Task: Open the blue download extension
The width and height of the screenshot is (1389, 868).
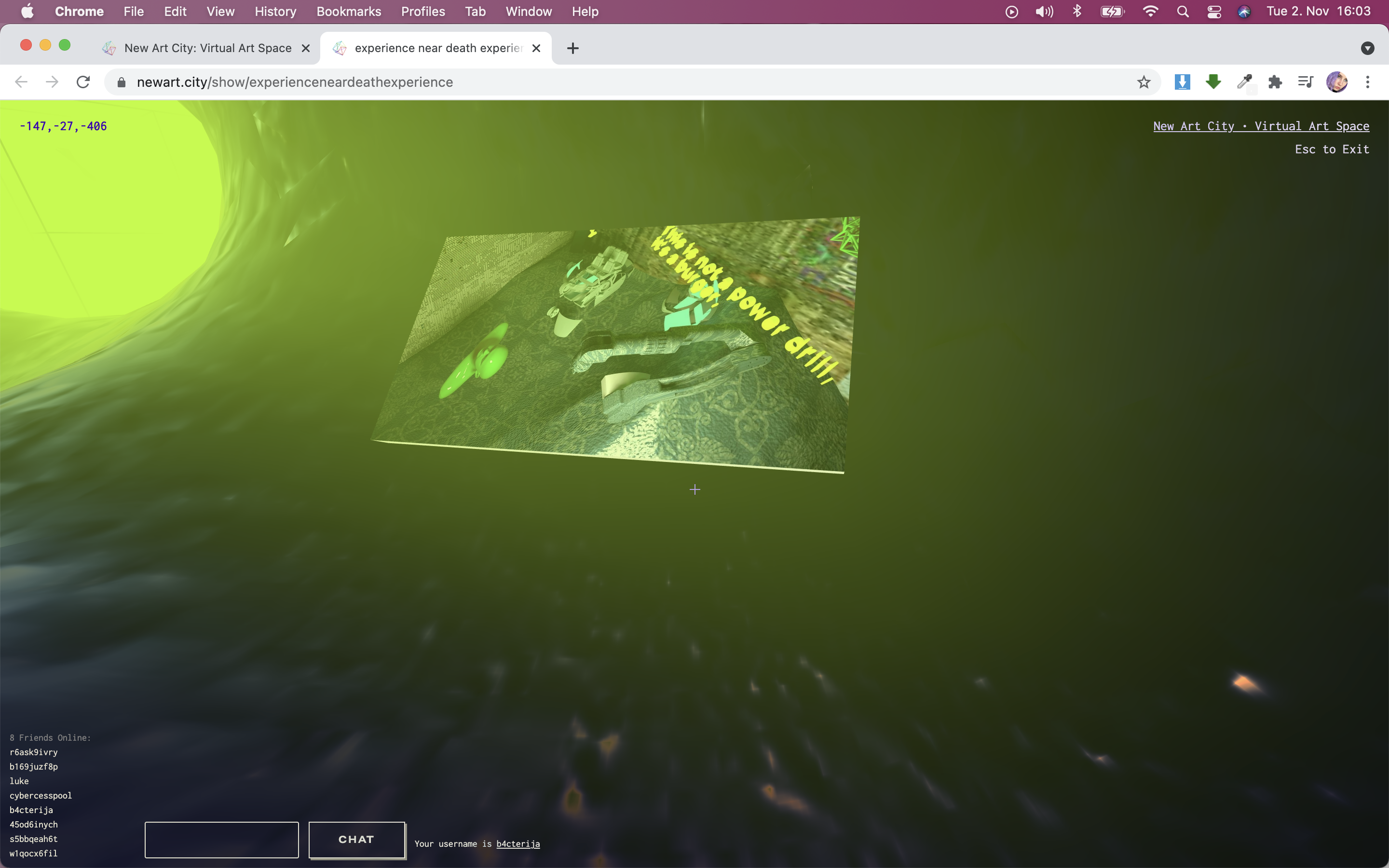Action: (1182, 82)
